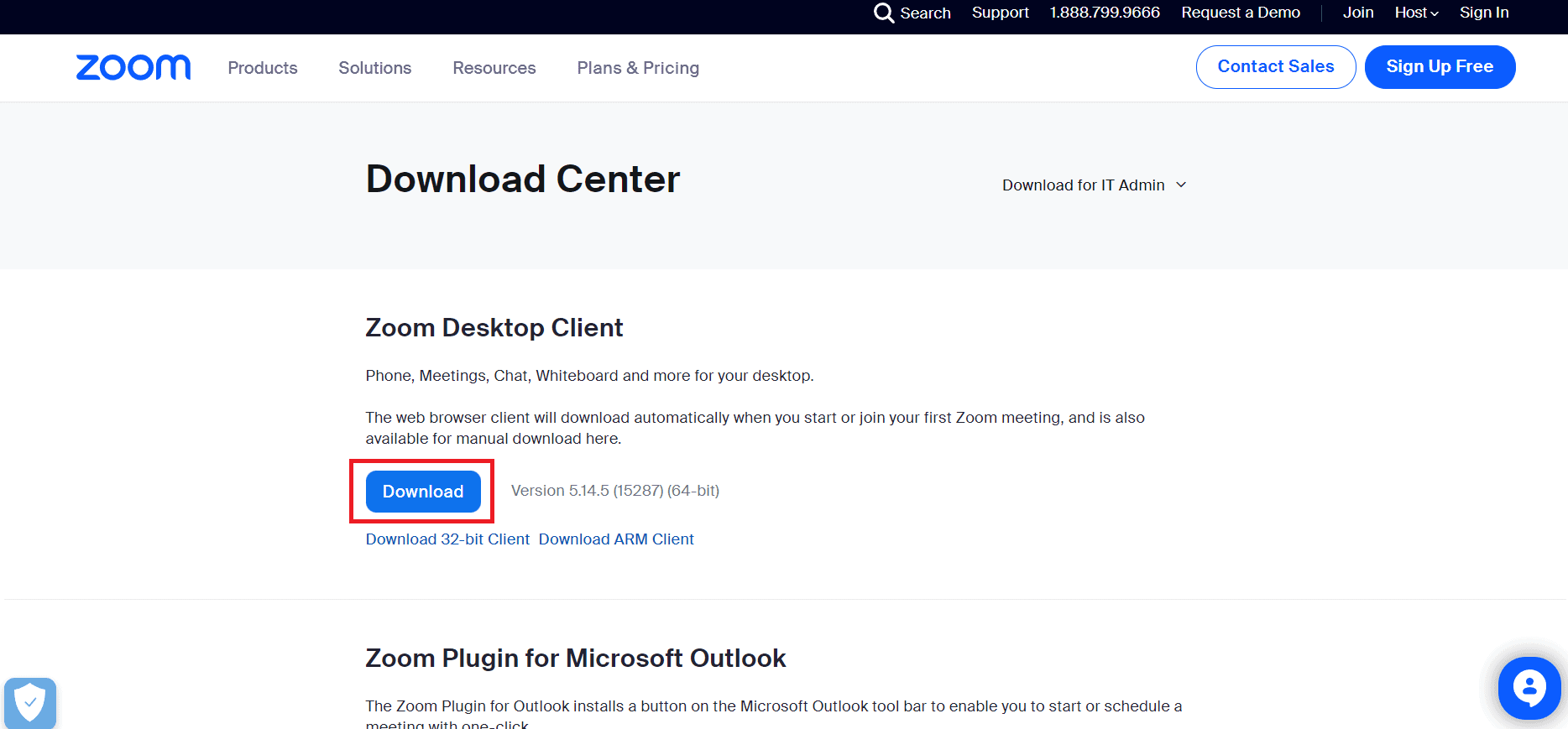1568x729 pixels.
Task: Click the Support link
Action: click(1001, 13)
